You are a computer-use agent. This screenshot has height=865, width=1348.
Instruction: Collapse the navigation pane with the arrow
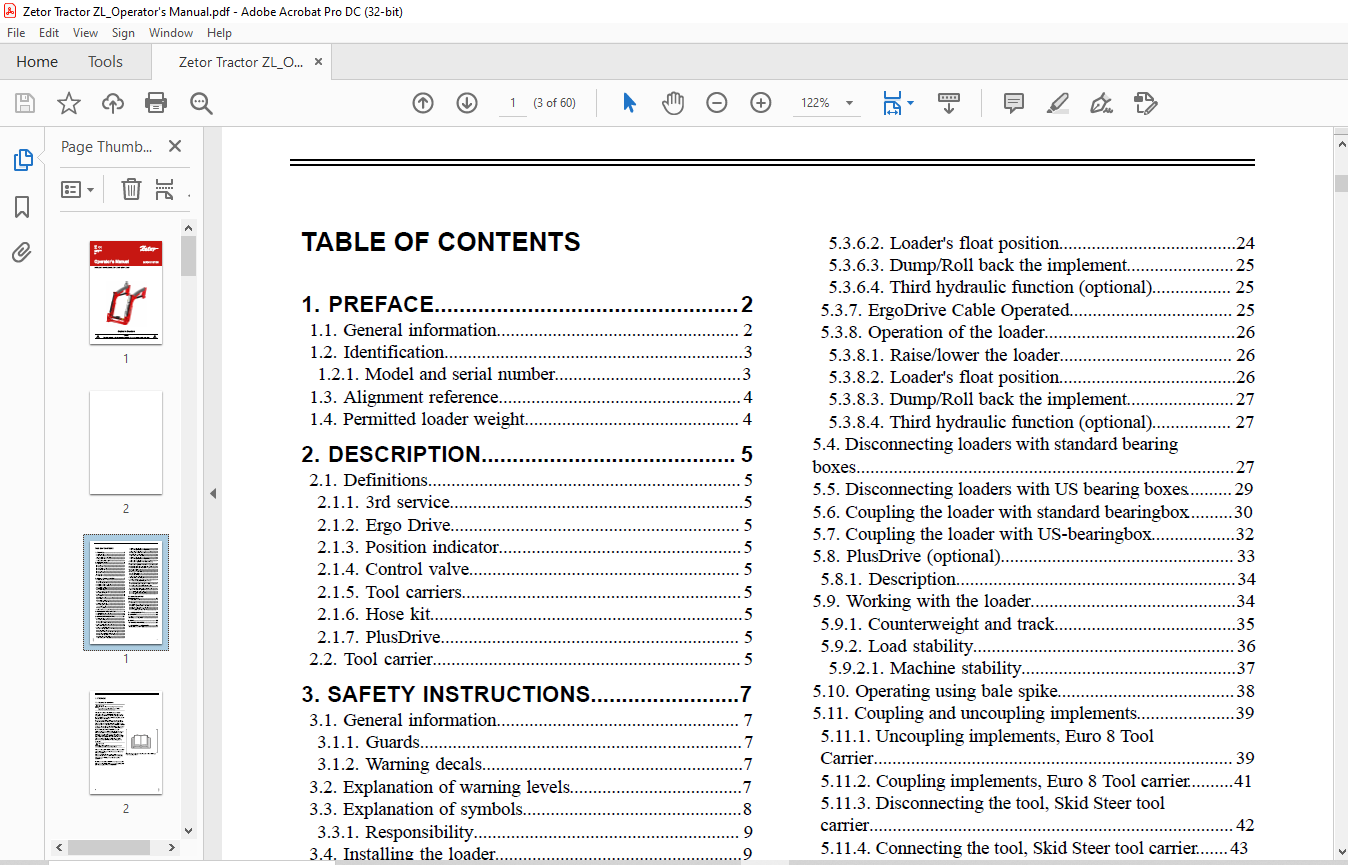(212, 494)
